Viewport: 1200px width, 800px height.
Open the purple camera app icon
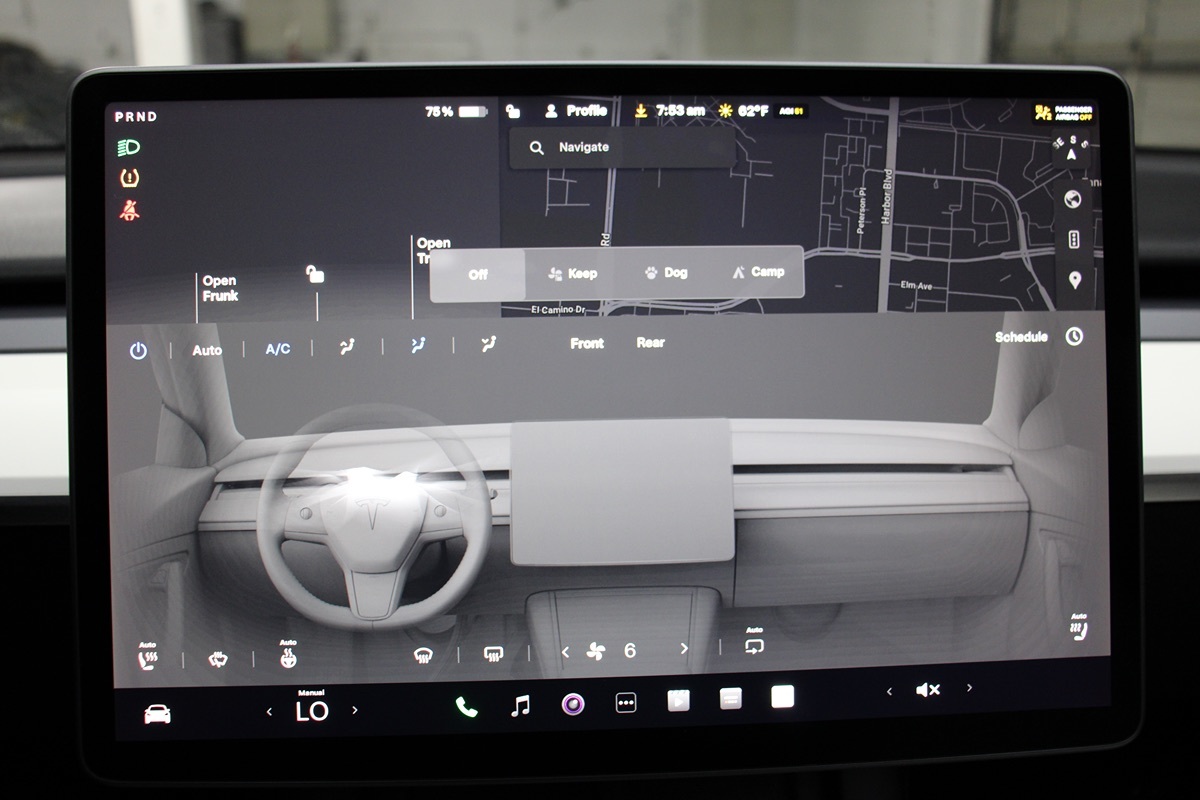[573, 704]
